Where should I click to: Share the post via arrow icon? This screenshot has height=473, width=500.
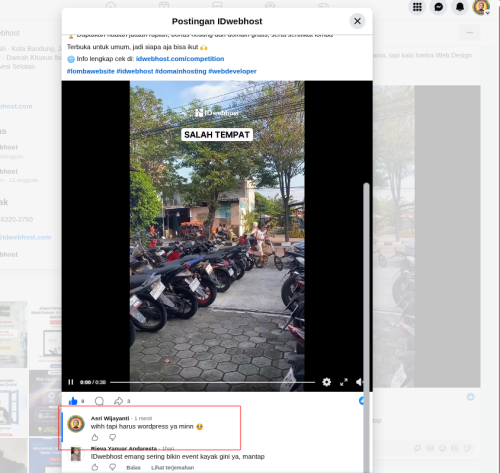point(118,401)
